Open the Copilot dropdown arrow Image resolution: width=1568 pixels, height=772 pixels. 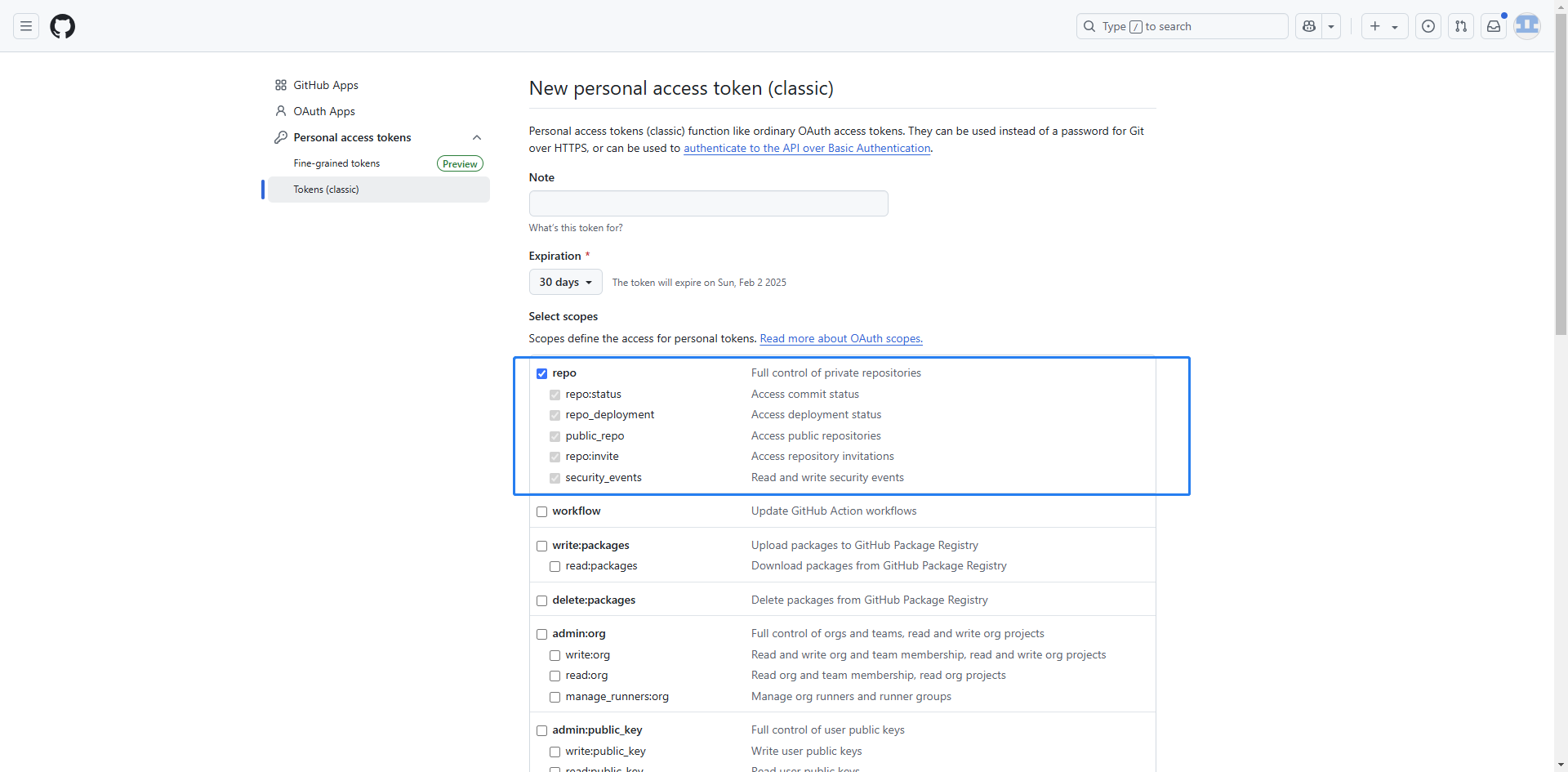click(1331, 26)
